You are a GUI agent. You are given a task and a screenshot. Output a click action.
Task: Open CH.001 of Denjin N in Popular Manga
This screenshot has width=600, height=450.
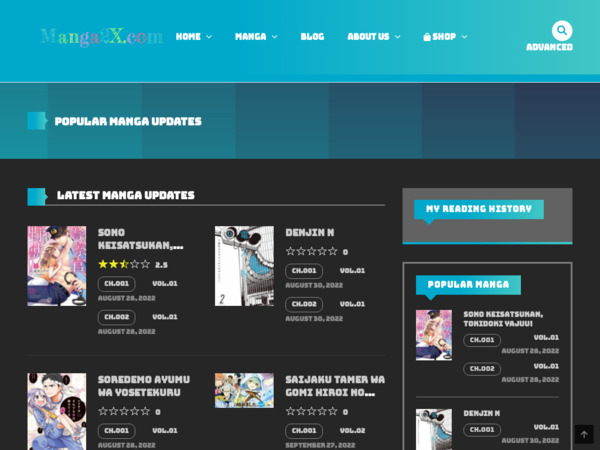point(482,430)
